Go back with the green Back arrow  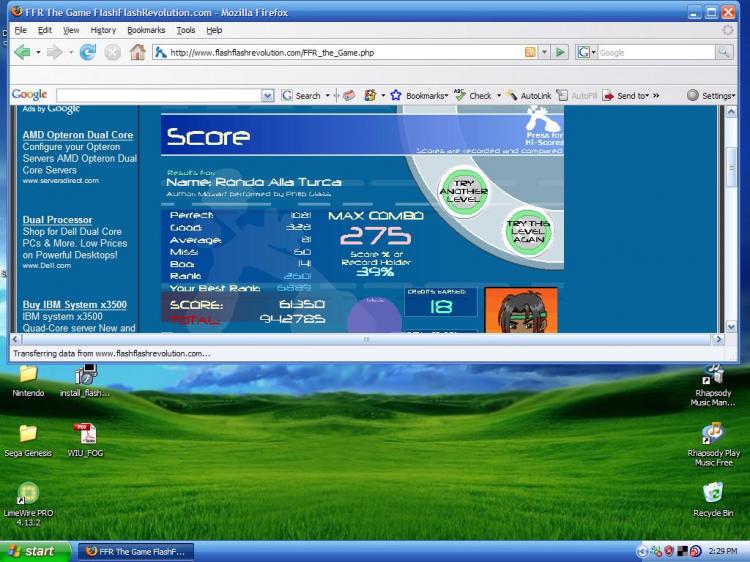(x=22, y=52)
